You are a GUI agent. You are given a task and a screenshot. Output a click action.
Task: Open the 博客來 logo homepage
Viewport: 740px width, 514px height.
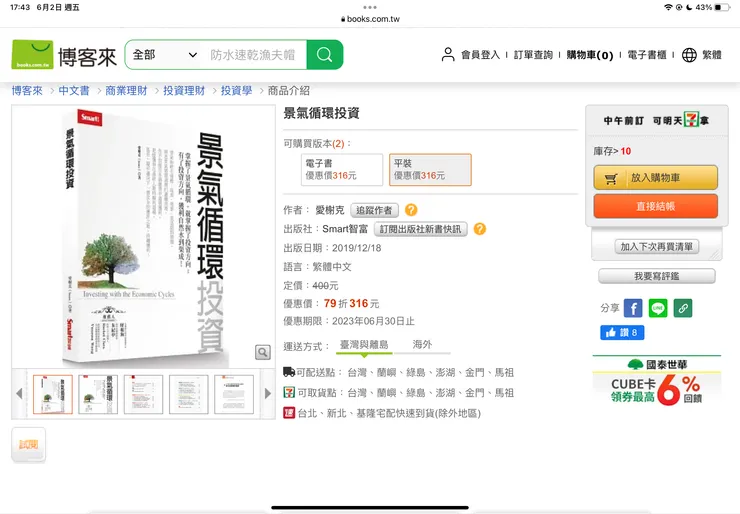[x=64, y=55]
